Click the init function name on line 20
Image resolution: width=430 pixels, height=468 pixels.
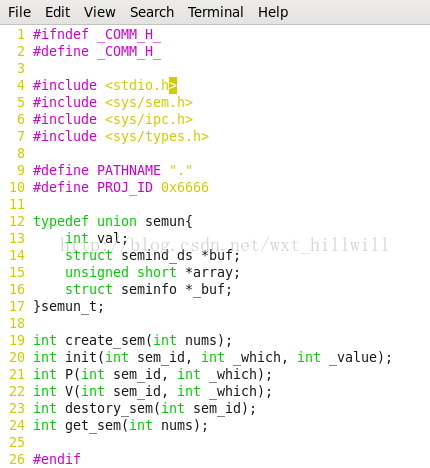pyautogui.click(x=81, y=357)
